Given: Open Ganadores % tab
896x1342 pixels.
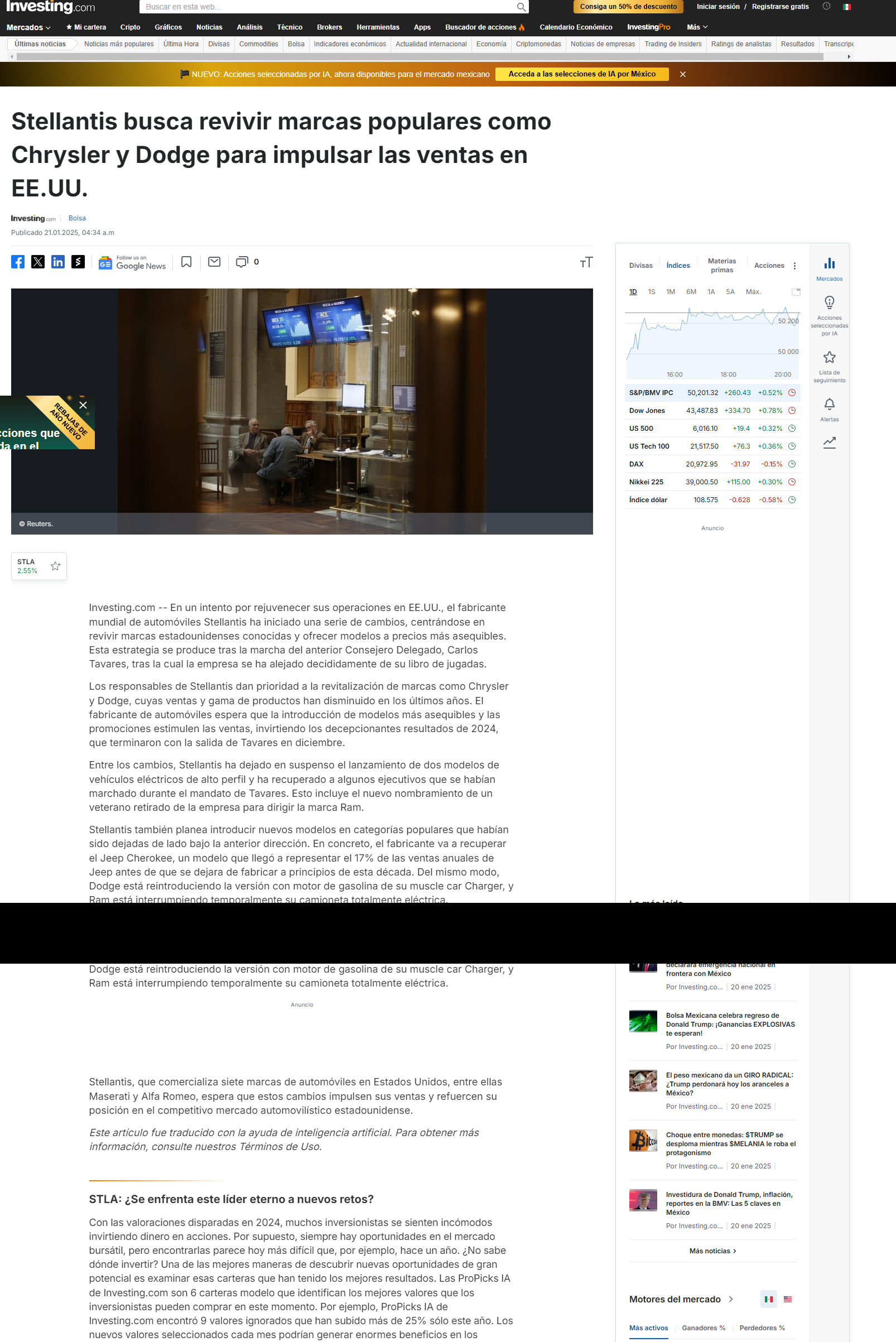Looking at the screenshot, I should [704, 1327].
